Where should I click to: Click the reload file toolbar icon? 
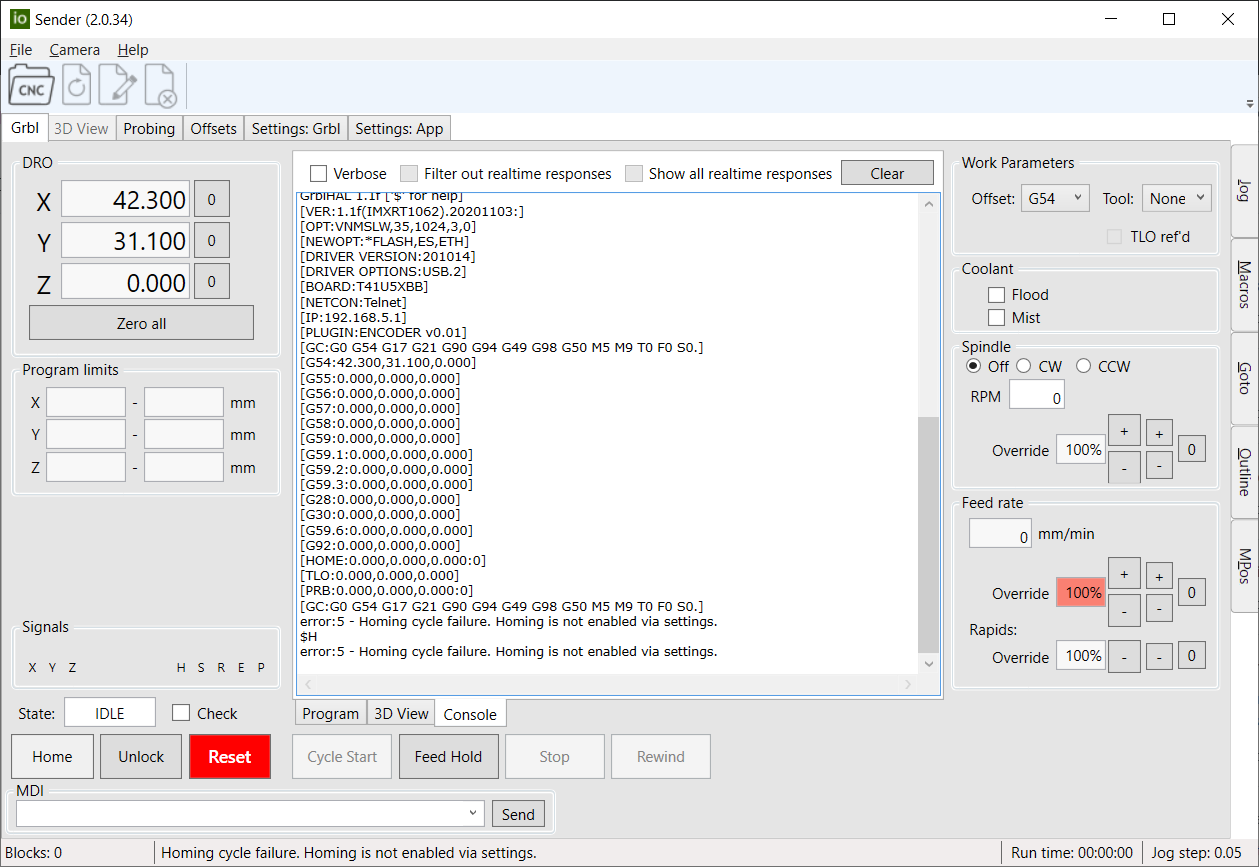click(77, 86)
